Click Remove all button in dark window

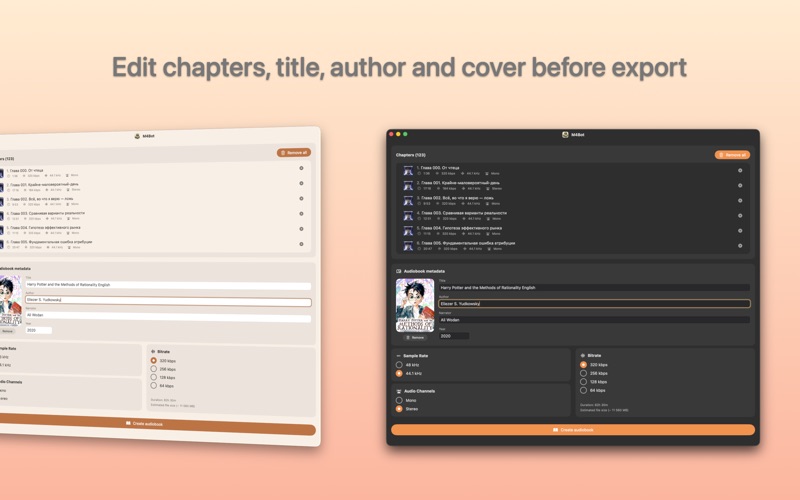[x=732, y=155]
